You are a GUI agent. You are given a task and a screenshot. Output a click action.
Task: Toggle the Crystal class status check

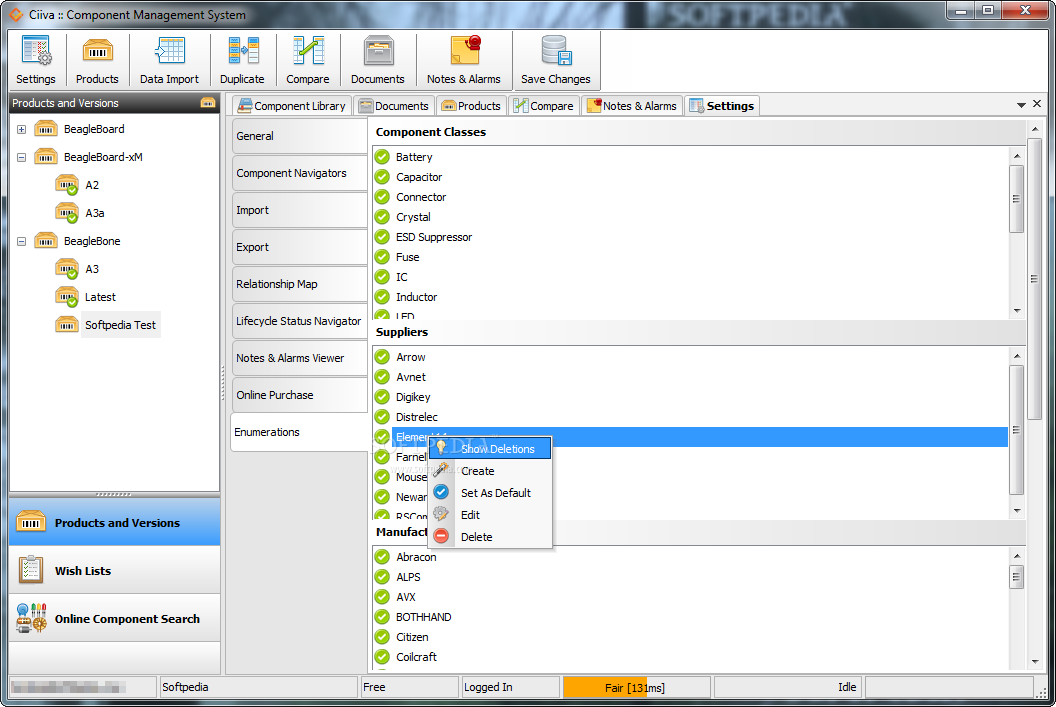[383, 217]
